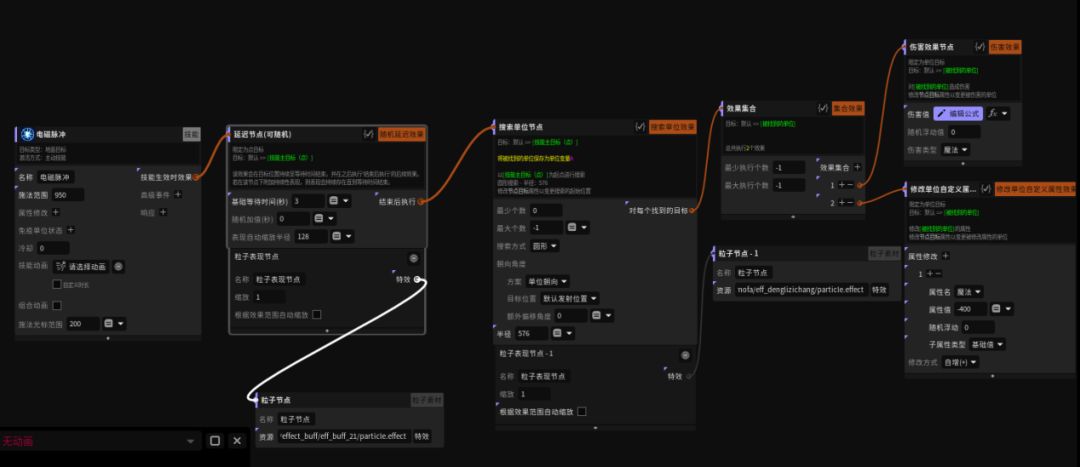Add an entry next to 高级事件

click(x=178, y=195)
